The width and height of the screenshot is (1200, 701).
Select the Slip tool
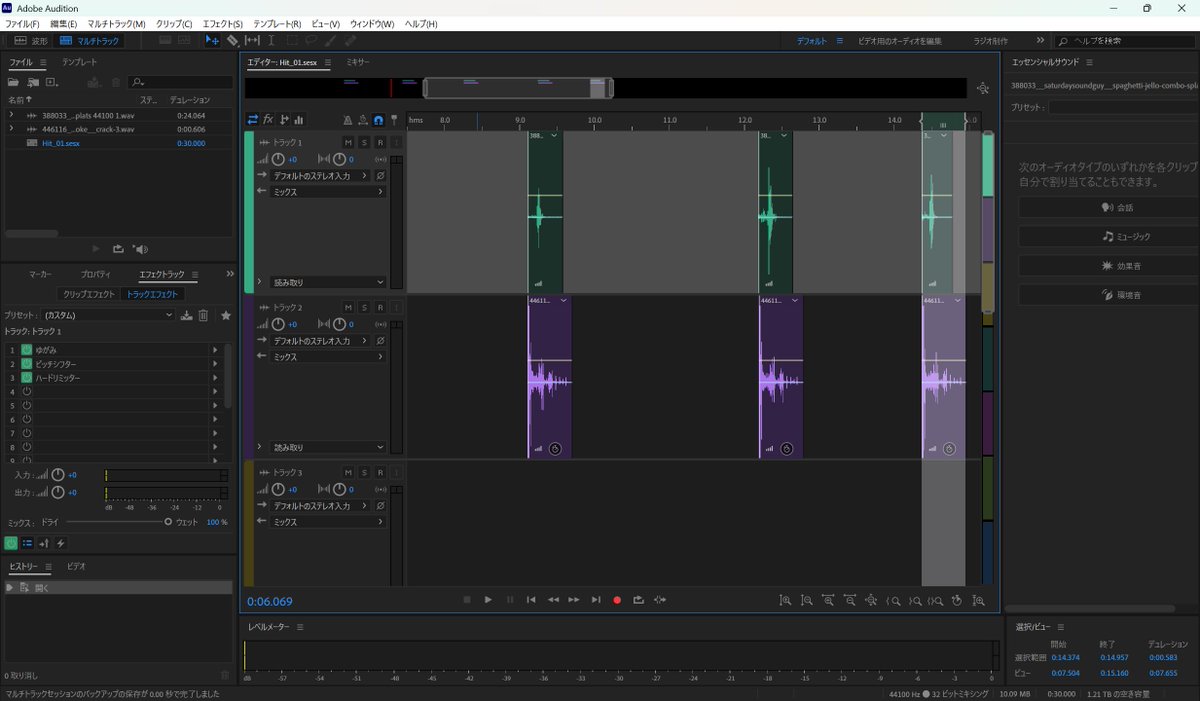pos(252,41)
